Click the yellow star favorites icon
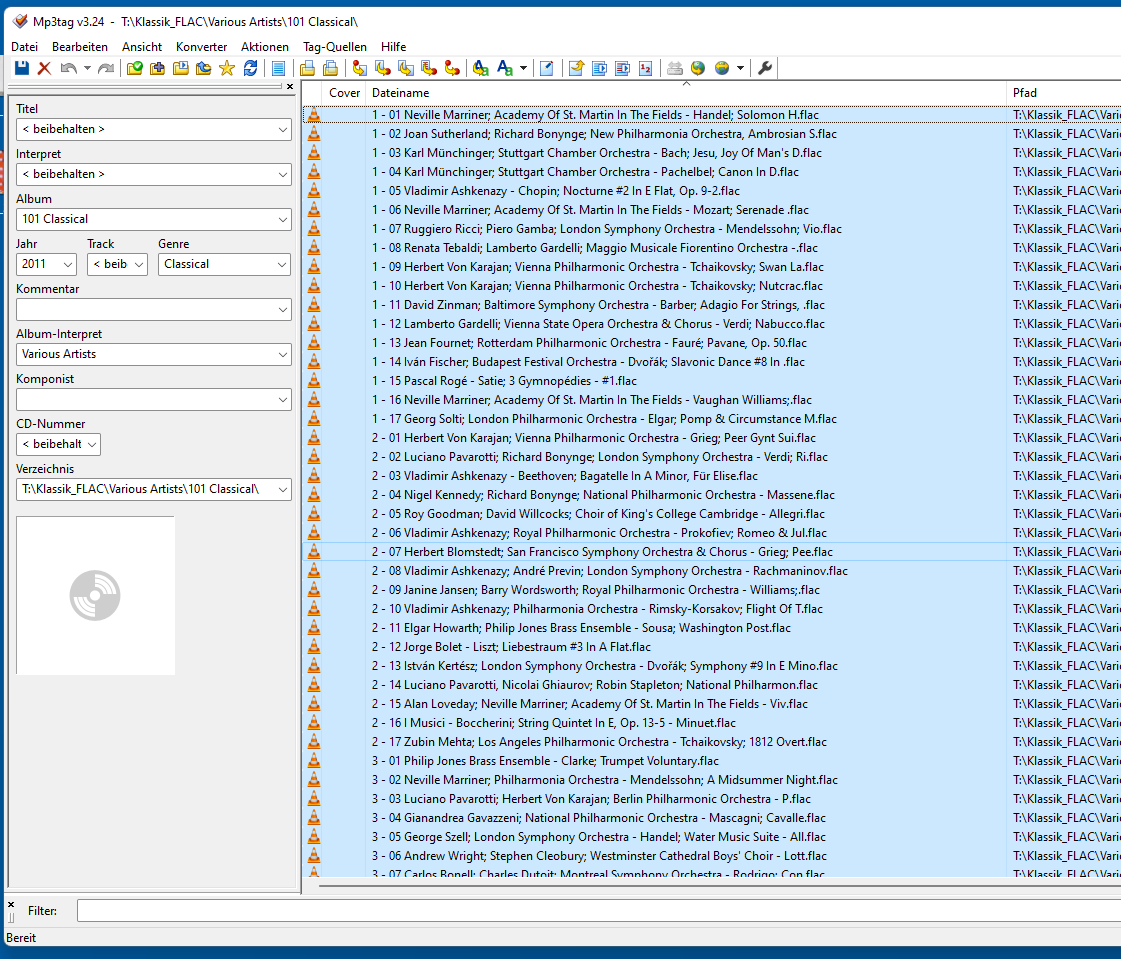The image size is (1121, 959). 227,68
